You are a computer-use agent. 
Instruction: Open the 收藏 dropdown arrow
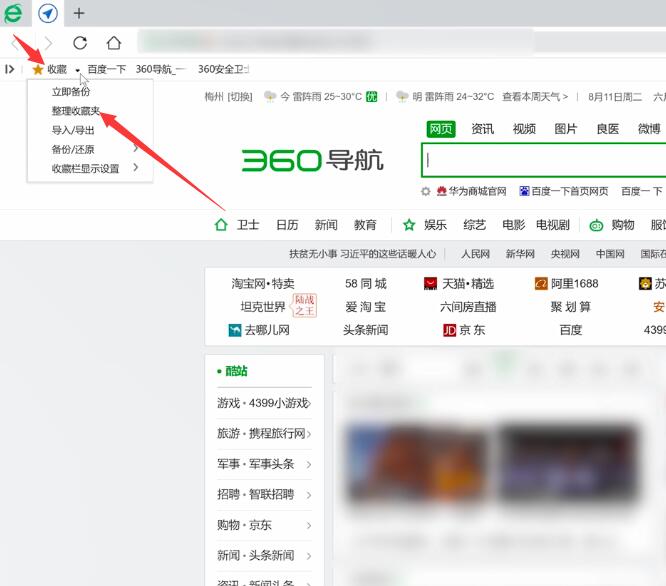point(78,70)
